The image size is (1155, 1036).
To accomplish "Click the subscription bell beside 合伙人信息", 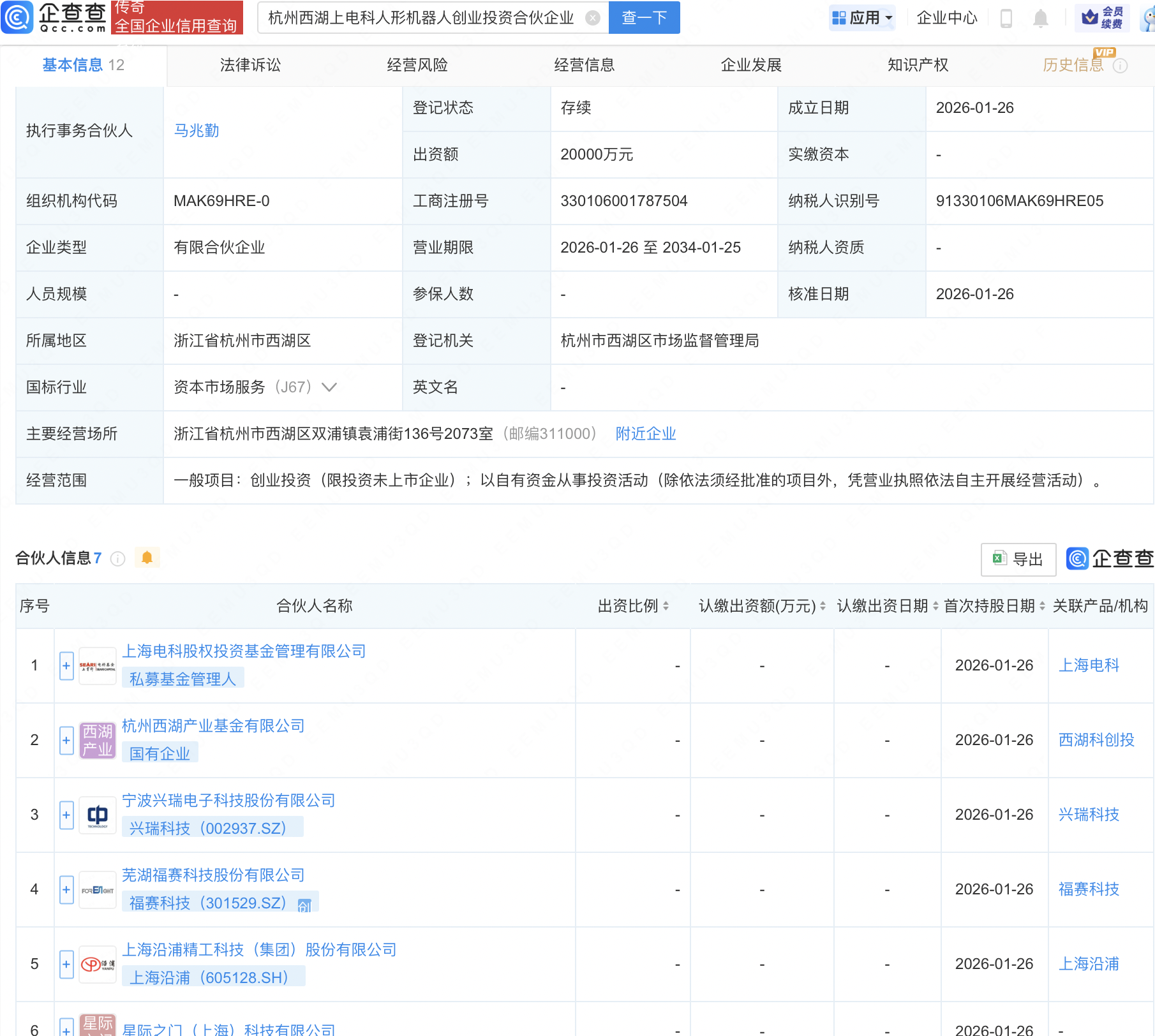I will [149, 558].
